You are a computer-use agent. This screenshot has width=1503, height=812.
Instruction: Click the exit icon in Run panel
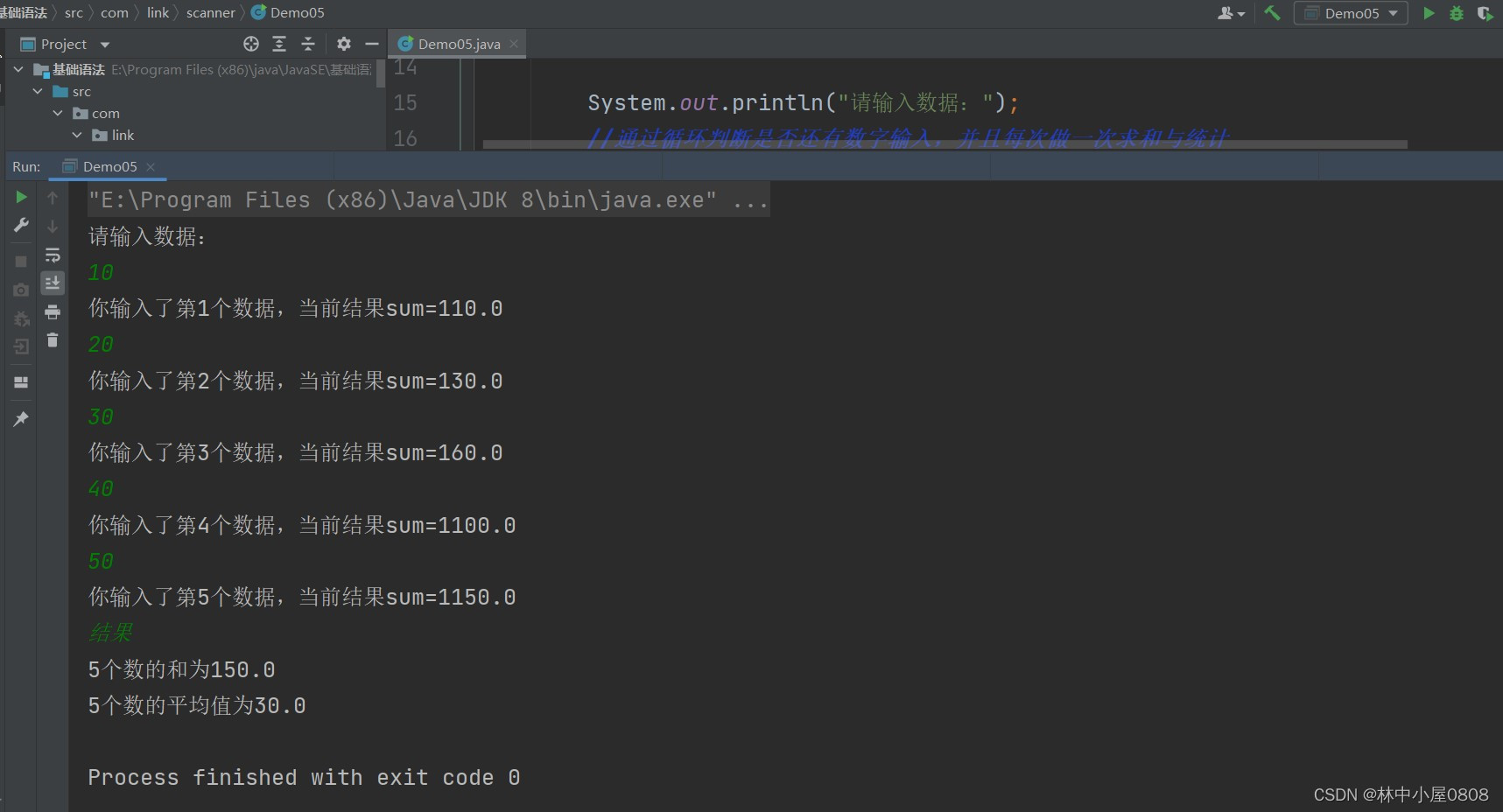pos(21,347)
